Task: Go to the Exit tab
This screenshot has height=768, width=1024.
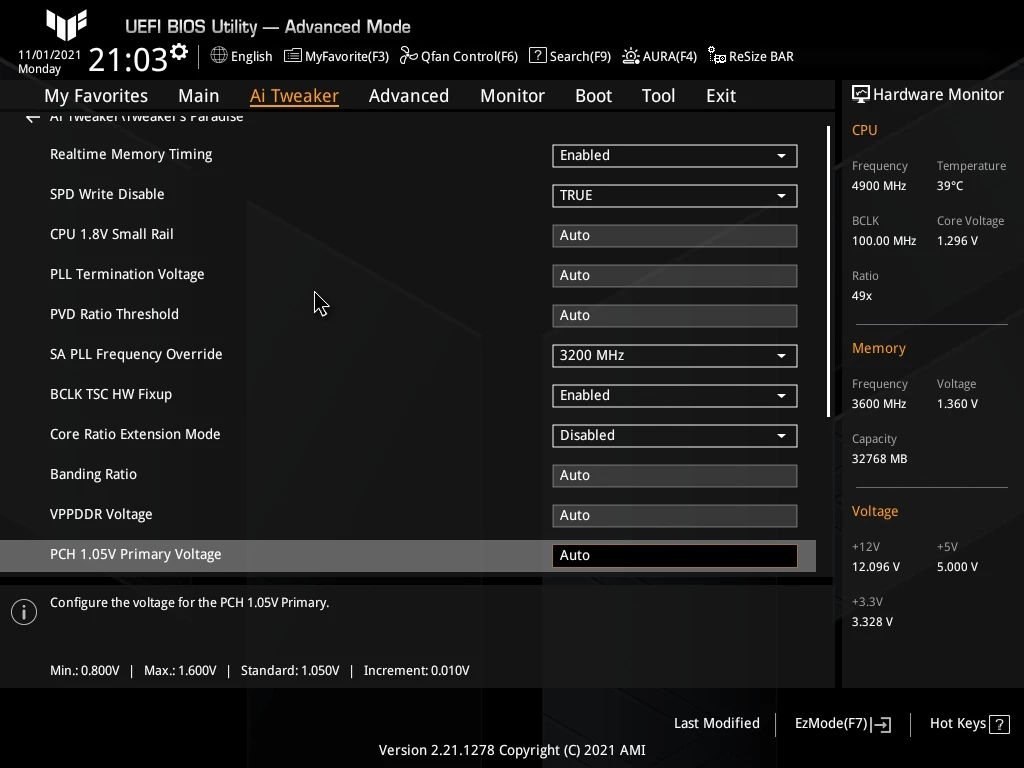Action: click(x=721, y=96)
